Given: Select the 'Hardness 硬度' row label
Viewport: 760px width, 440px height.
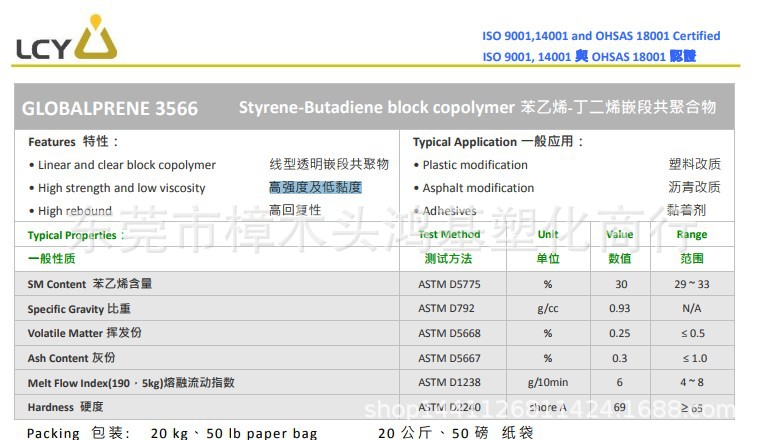Looking at the screenshot, I should (65, 407).
